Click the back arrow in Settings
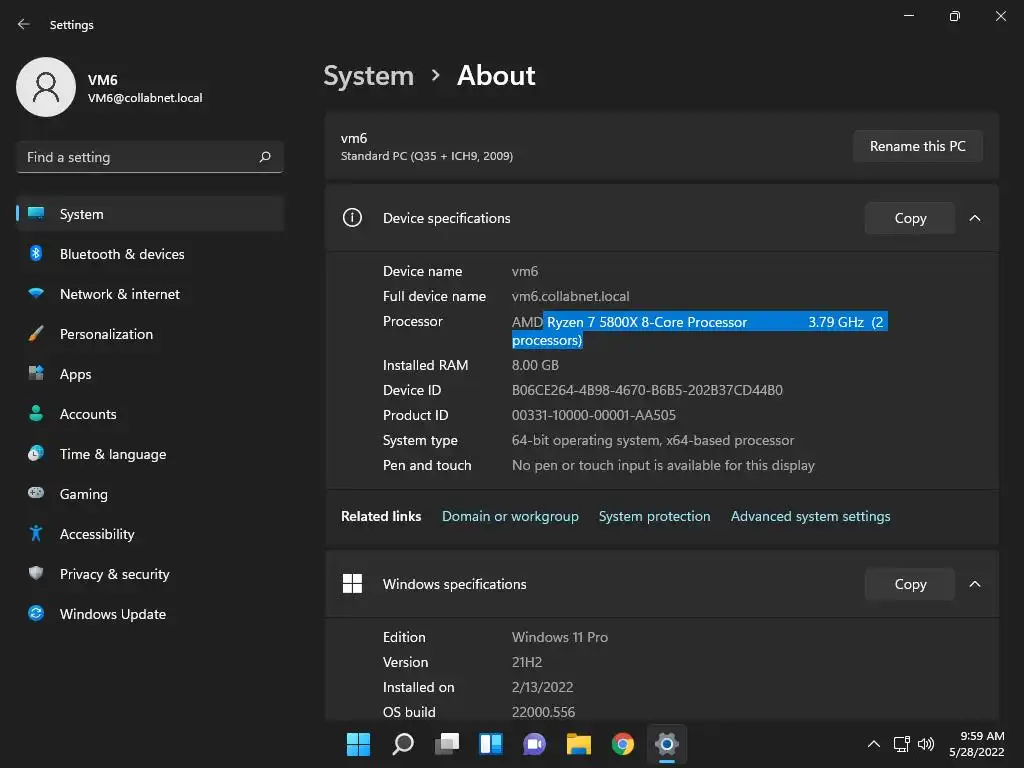This screenshot has width=1024, height=768. (x=24, y=24)
